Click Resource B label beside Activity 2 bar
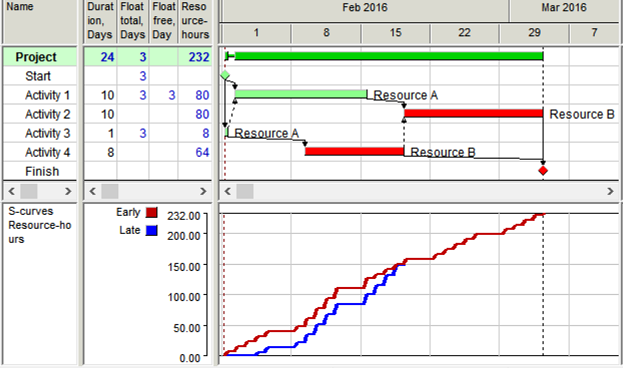 pyautogui.click(x=582, y=114)
